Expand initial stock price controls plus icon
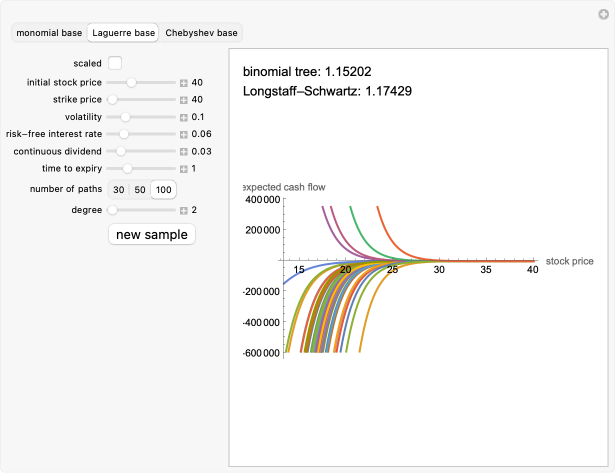Viewport: 615px width, 474px height. point(184,83)
